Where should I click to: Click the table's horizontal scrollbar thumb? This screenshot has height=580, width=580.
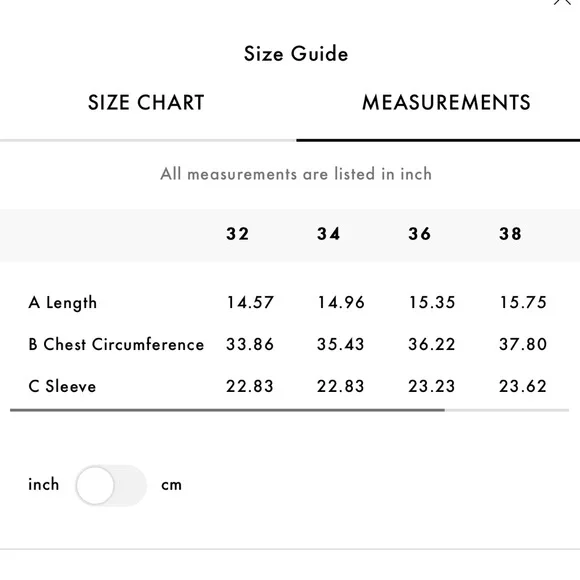(227, 410)
